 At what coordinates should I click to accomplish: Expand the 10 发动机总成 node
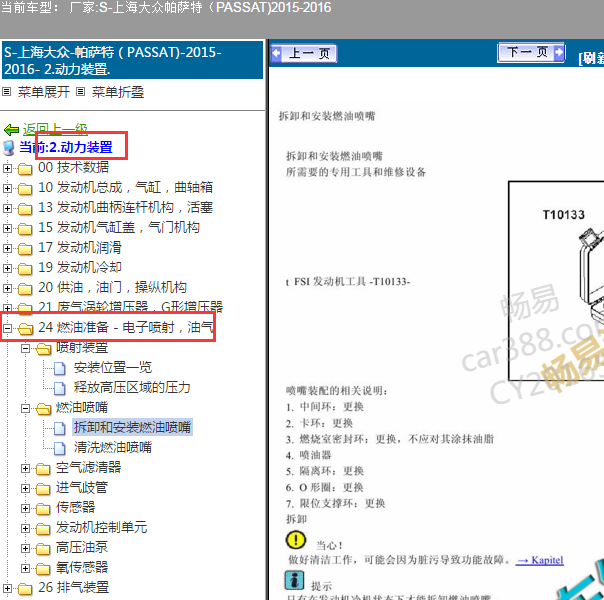7,188
